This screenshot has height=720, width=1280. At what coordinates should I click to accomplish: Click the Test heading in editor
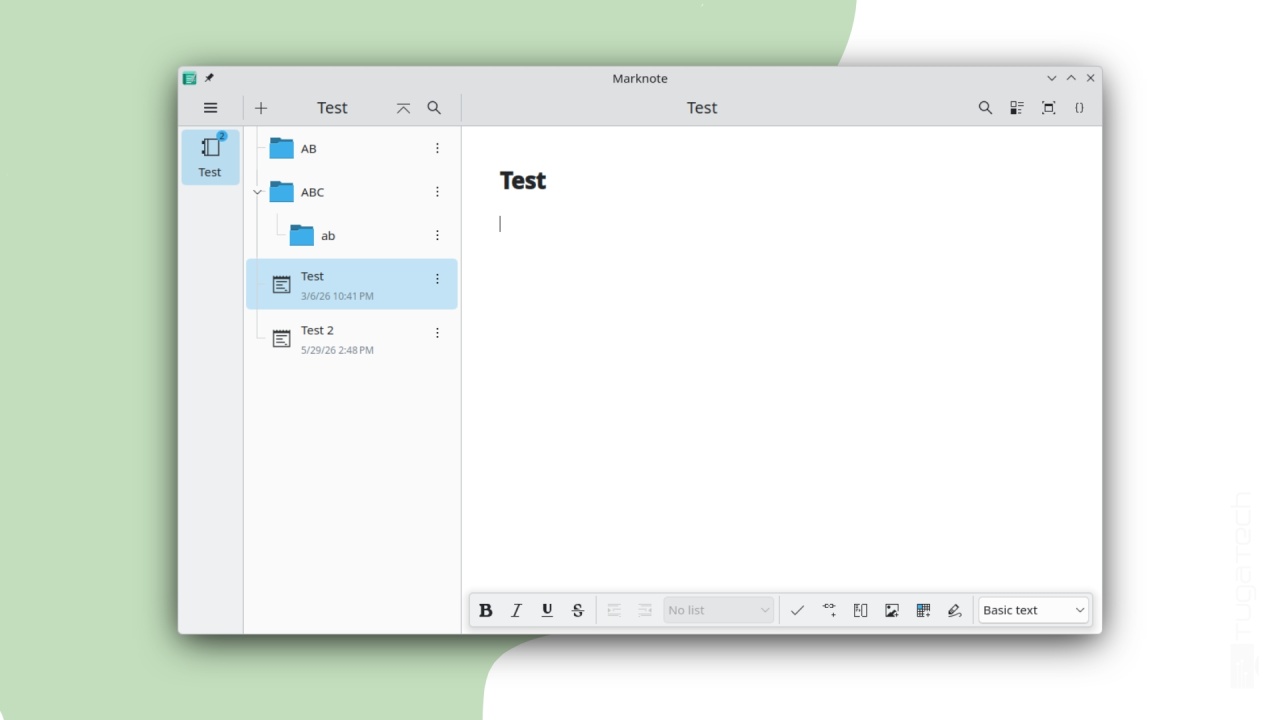click(523, 180)
